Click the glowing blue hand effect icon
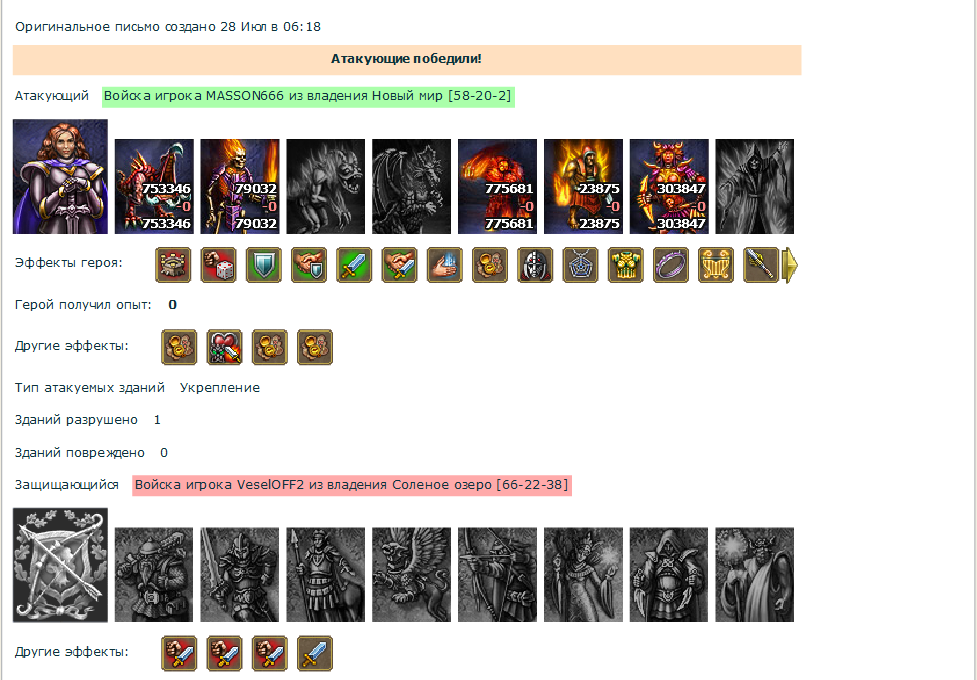The width and height of the screenshot is (977, 680). click(444, 265)
